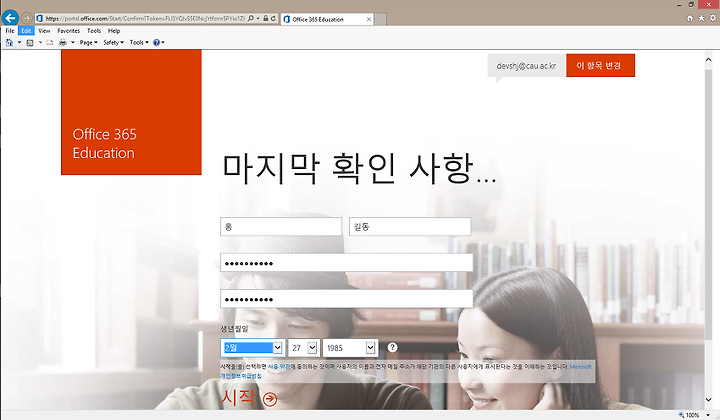Open the File menu
Screen dimensions: 720x420
point(10,31)
